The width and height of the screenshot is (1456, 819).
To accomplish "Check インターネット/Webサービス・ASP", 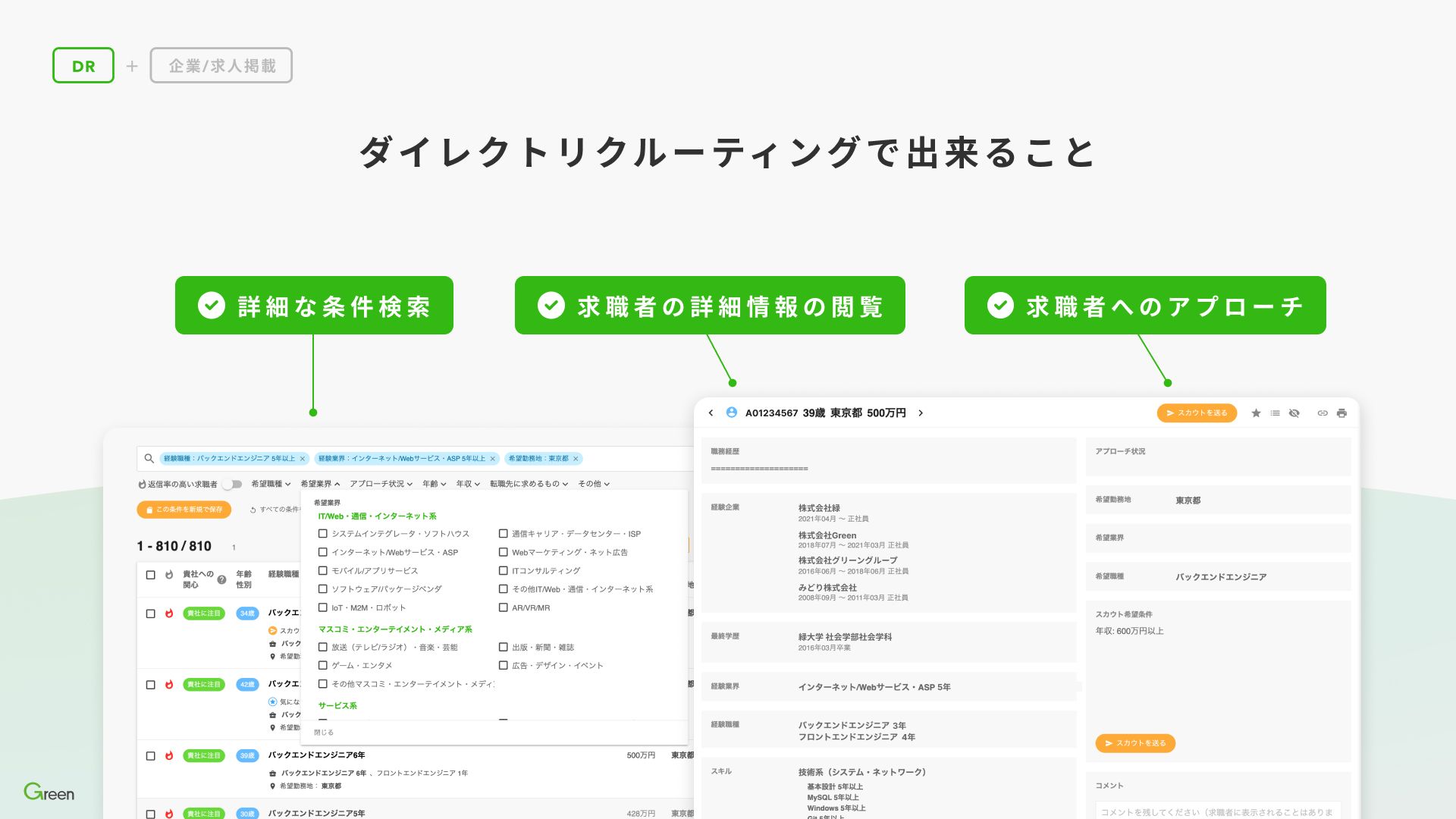I will [322, 552].
